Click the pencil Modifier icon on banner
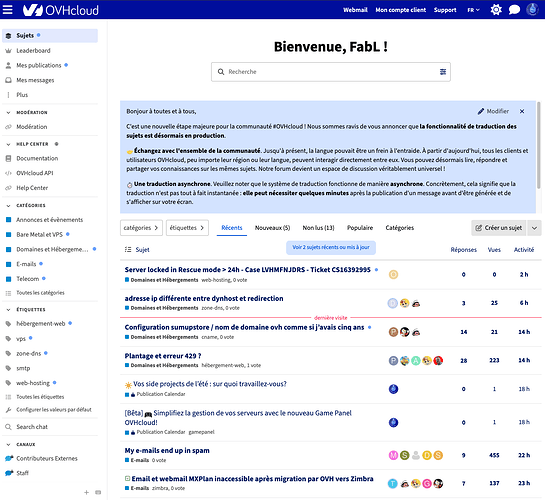Screen dimensions: 545x500 click(x=493, y=111)
